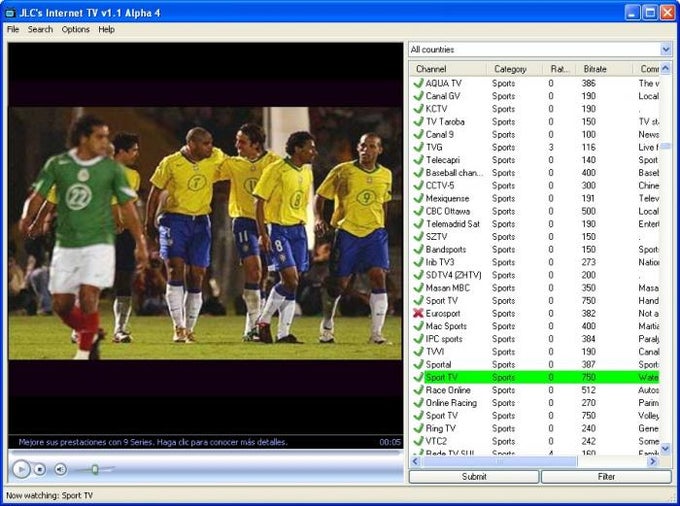Sort by the Category column header

coord(514,69)
